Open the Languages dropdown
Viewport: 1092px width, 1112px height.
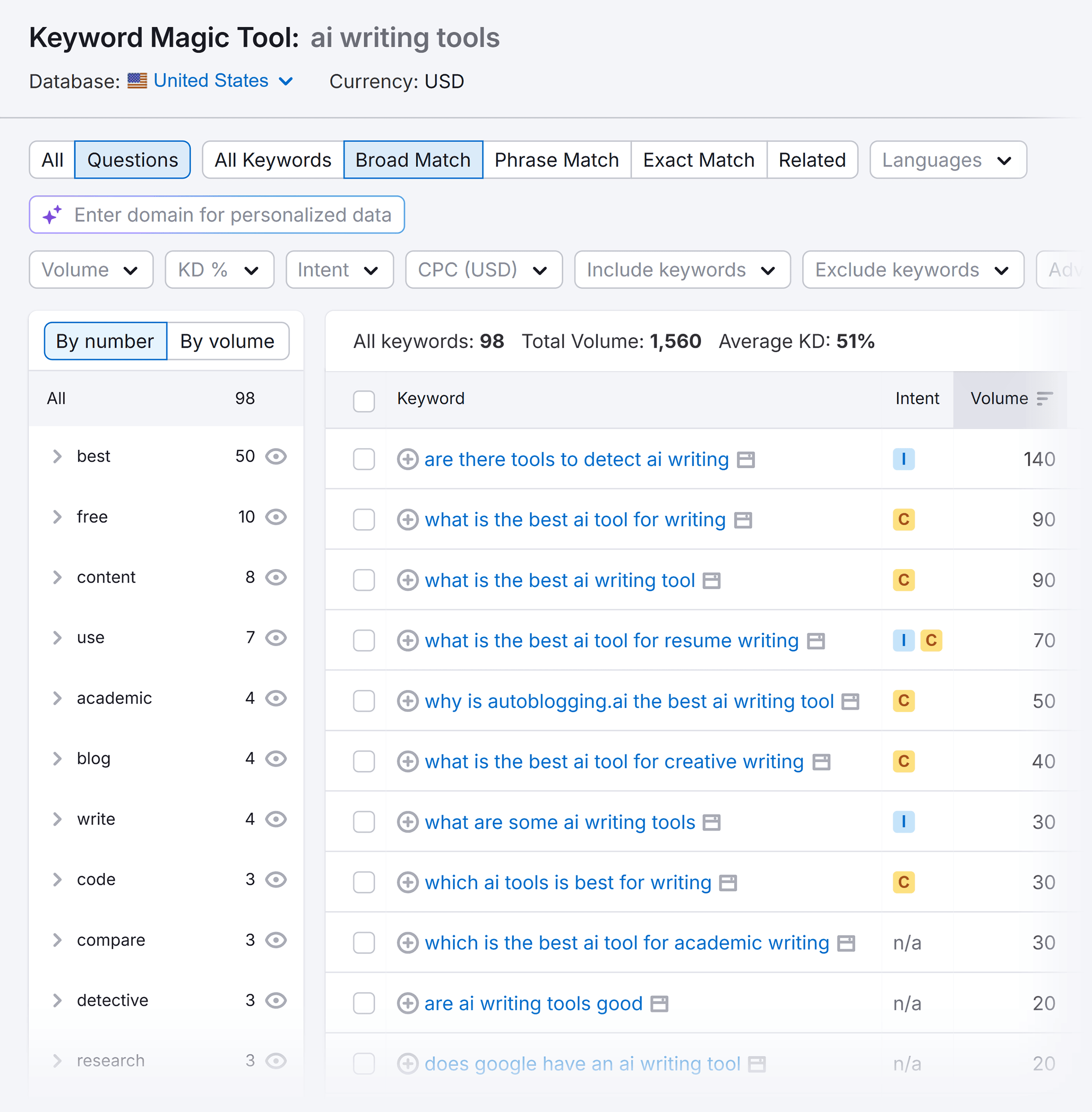point(947,160)
